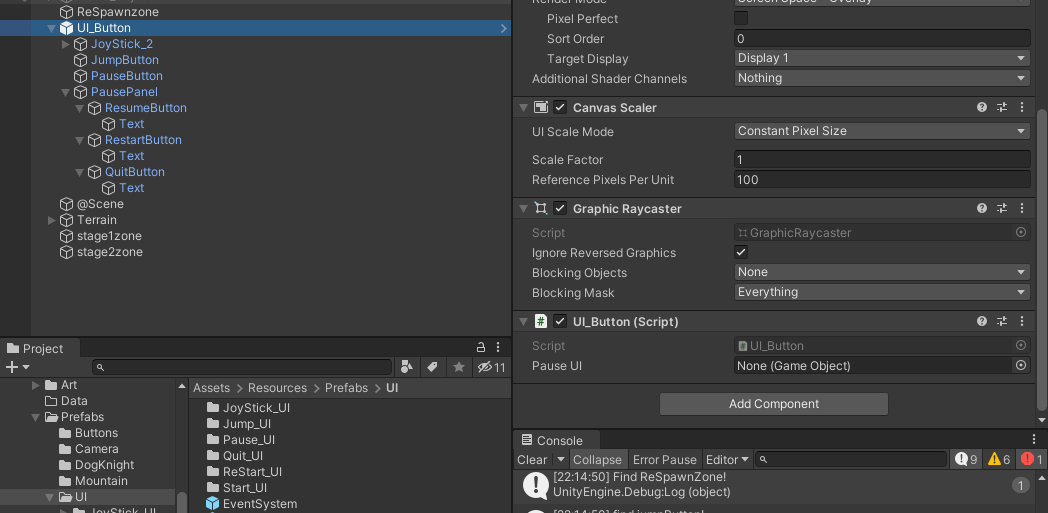Select the EventSystem prefab asset
The image size is (1048, 513).
coord(251,503)
